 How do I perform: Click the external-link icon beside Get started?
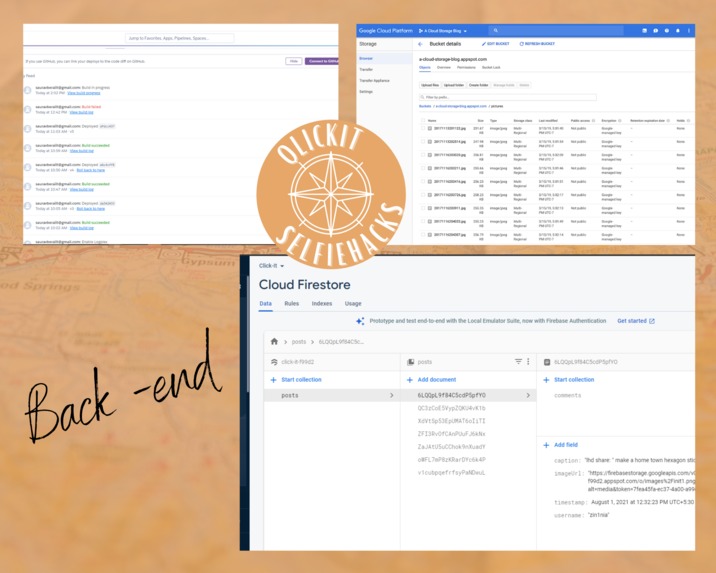click(x=652, y=321)
